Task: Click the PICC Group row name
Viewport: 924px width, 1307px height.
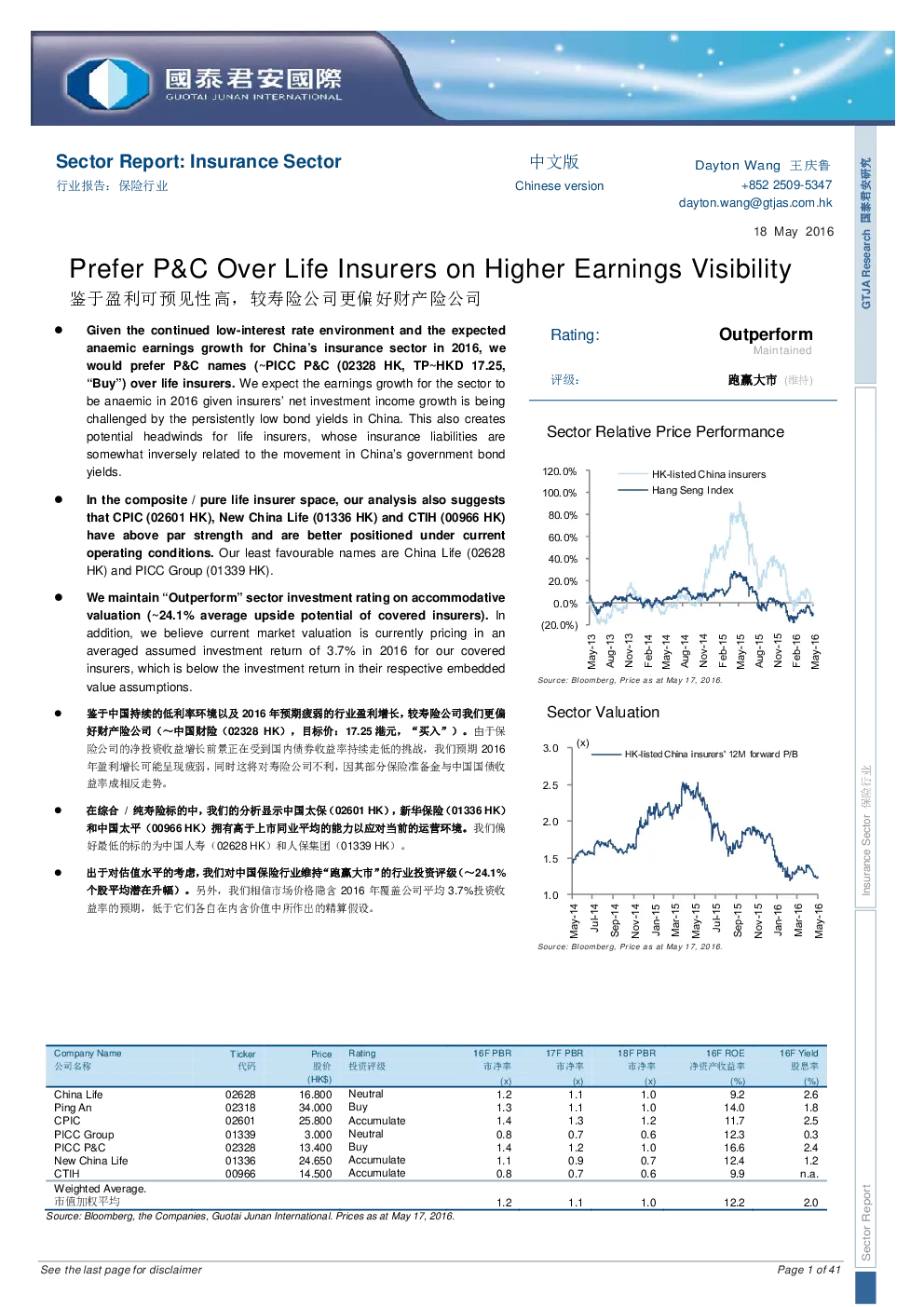Action: (x=84, y=1135)
